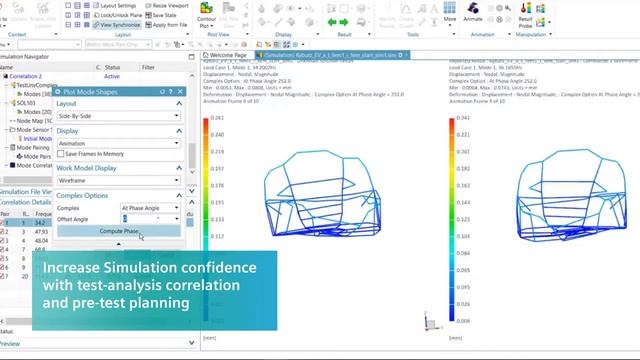The height and width of the screenshot is (360, 640).
Task: Select the single viewport layout icon
Action: click(x=68, y=5)
